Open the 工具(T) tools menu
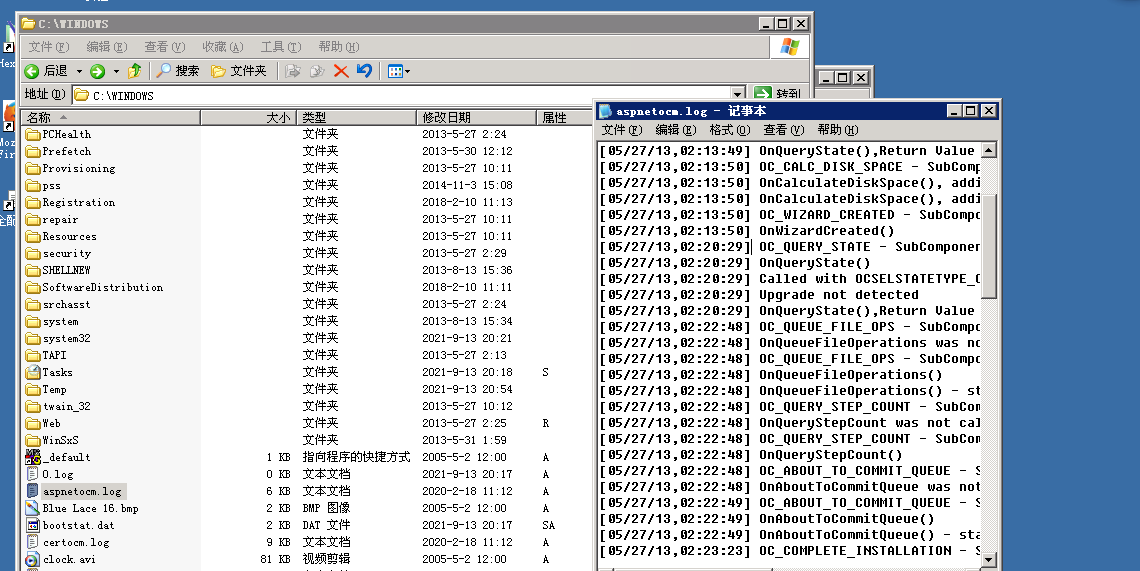 (x=281, y=47)
